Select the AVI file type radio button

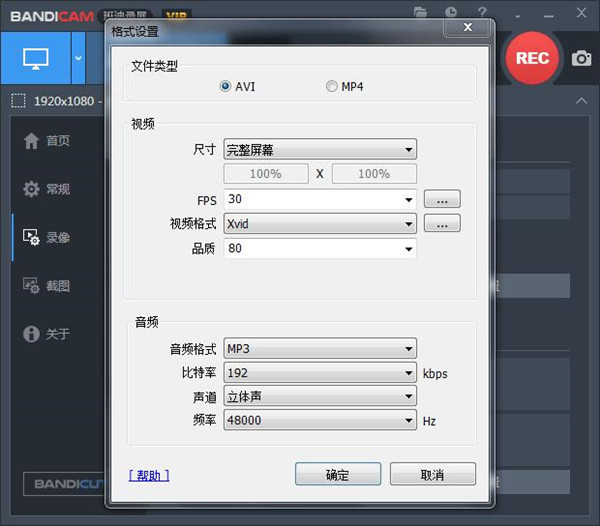225,86
